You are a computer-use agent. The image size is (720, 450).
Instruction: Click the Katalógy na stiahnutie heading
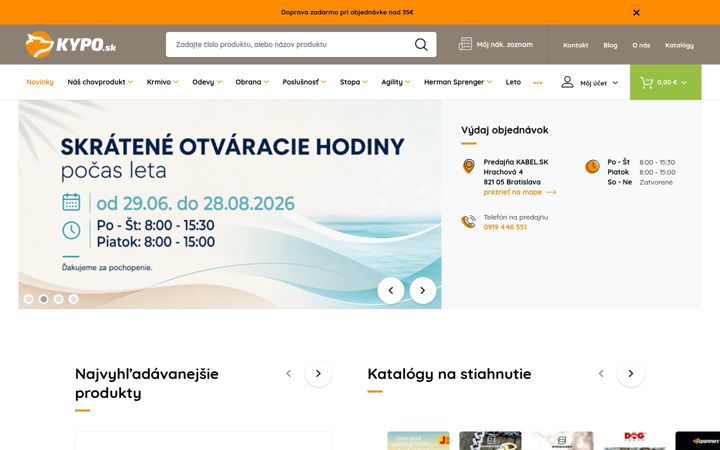pos(449,374)
